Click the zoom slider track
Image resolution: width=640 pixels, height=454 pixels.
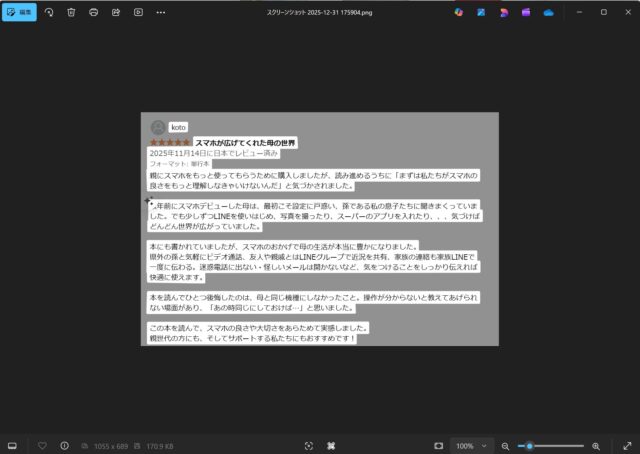(x=555, y=445)
